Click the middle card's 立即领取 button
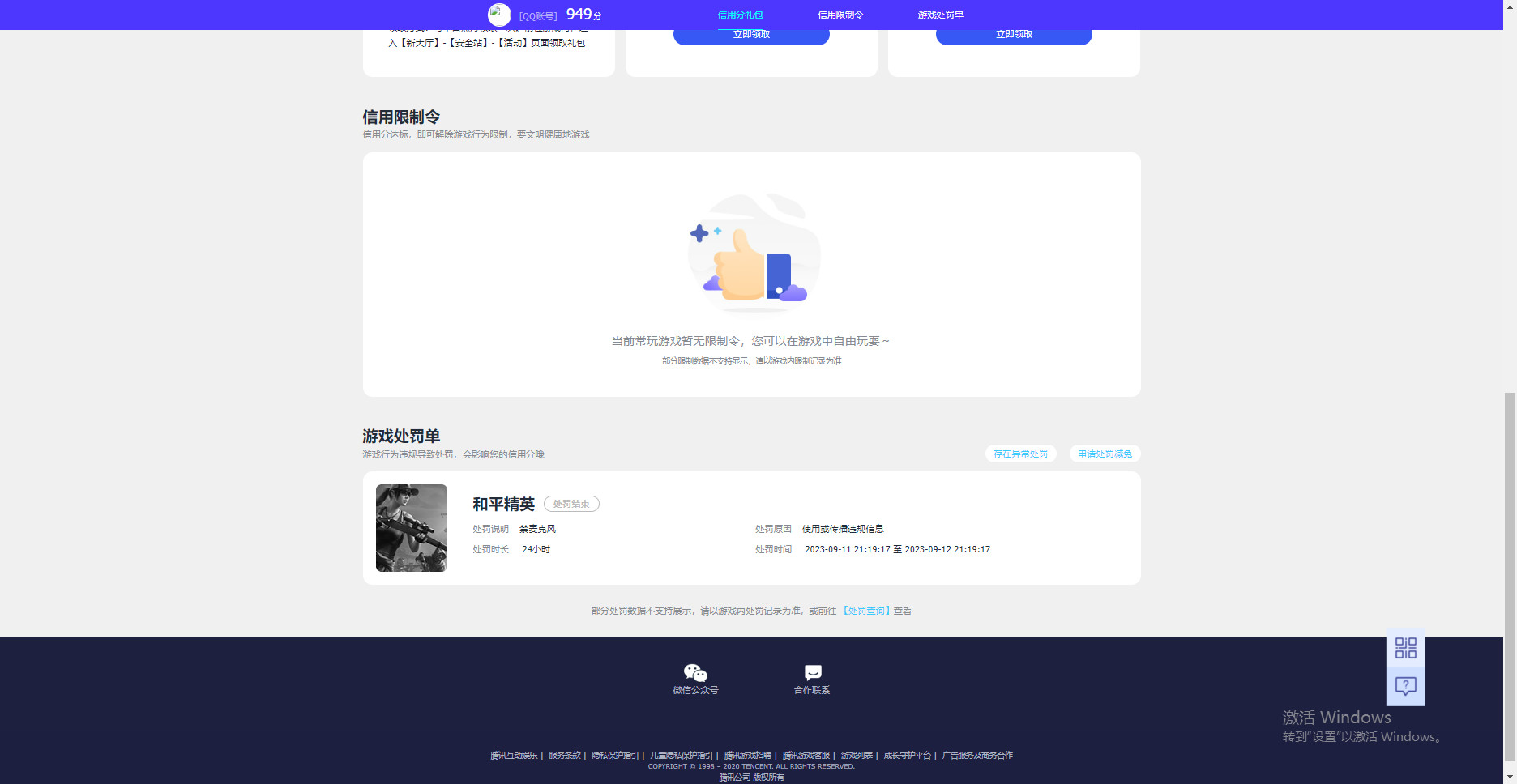Image resolution: width=1517 pixels, height=784 pixels. pos(751,35)
